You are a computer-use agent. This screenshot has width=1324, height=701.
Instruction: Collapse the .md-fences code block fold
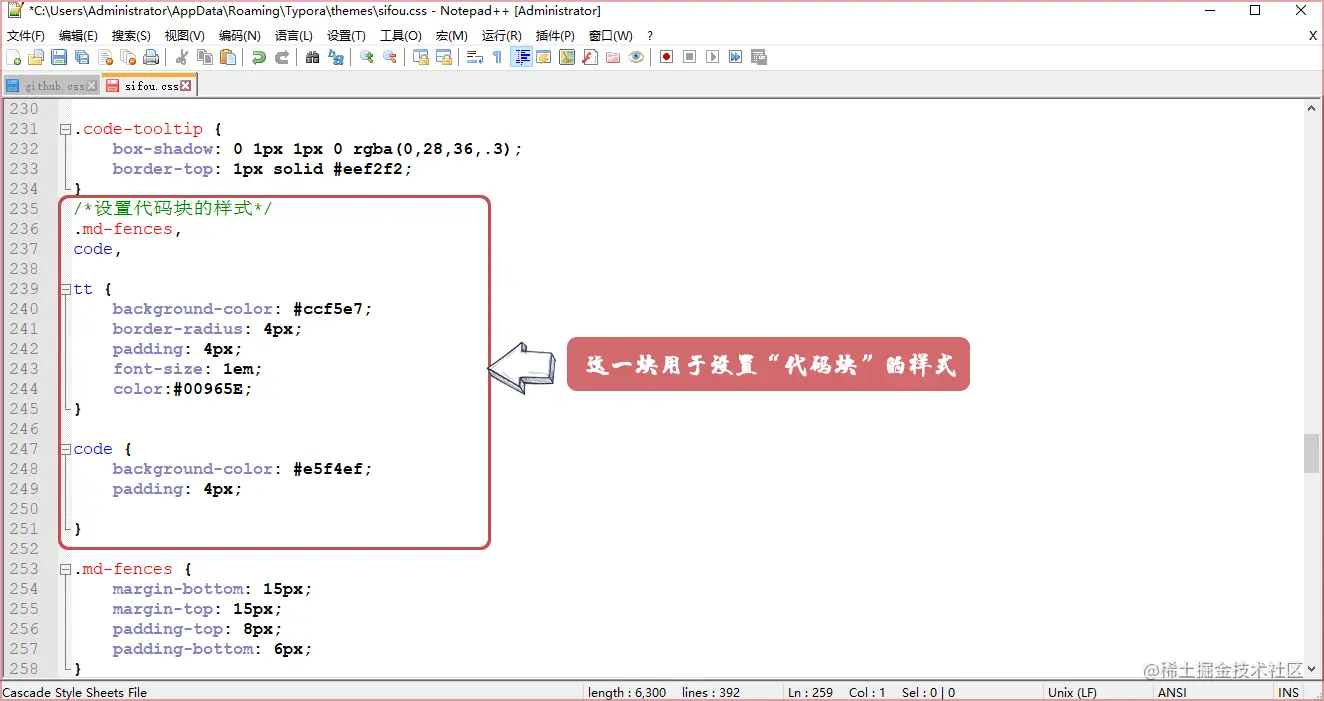tap(64, 568)
